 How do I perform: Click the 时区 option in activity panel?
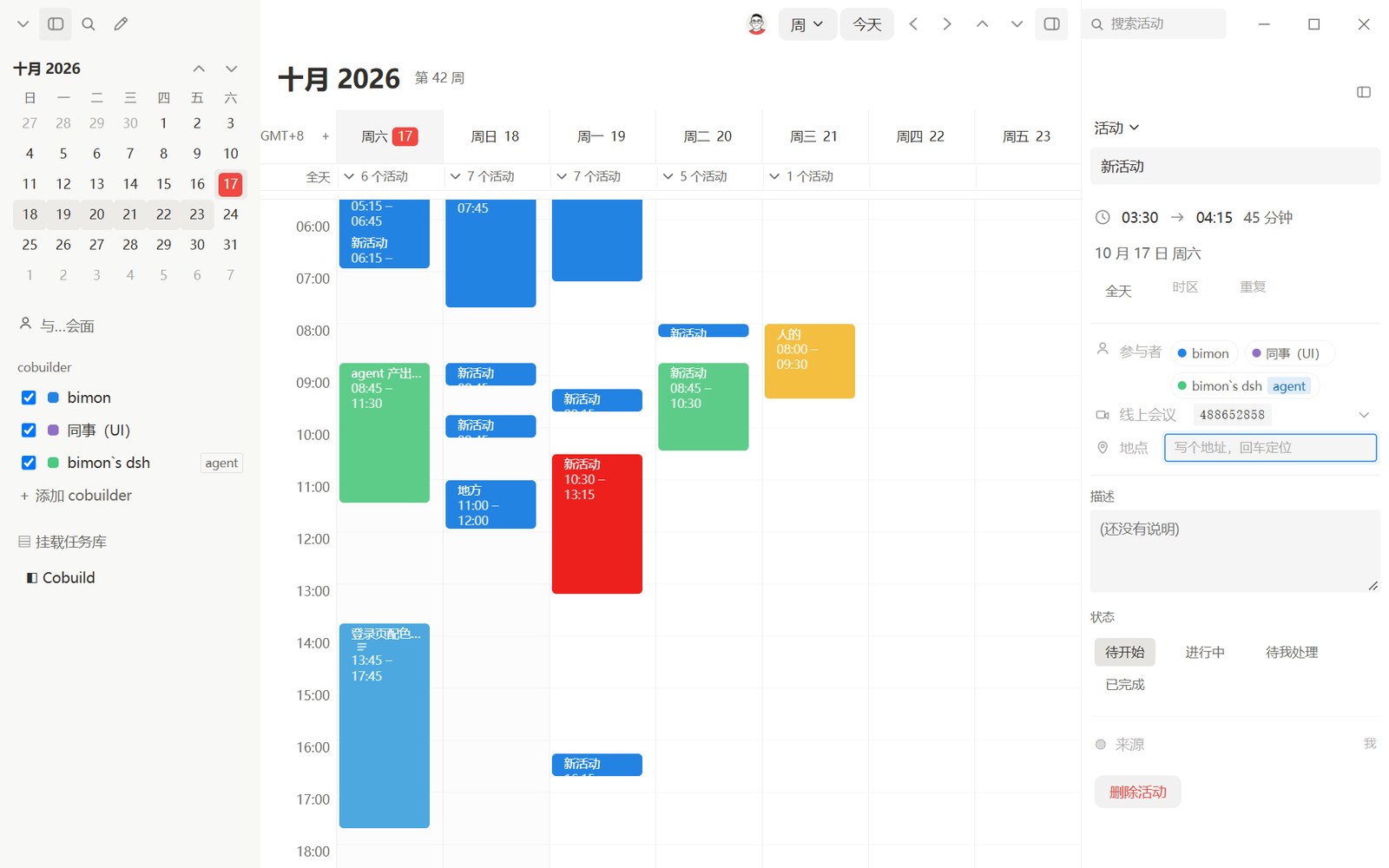tap(1185, 287)
